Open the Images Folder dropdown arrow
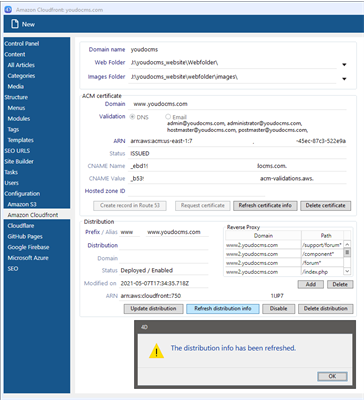Screen dimensions: 364x400 pyautogui.click(x=344, y=79)
